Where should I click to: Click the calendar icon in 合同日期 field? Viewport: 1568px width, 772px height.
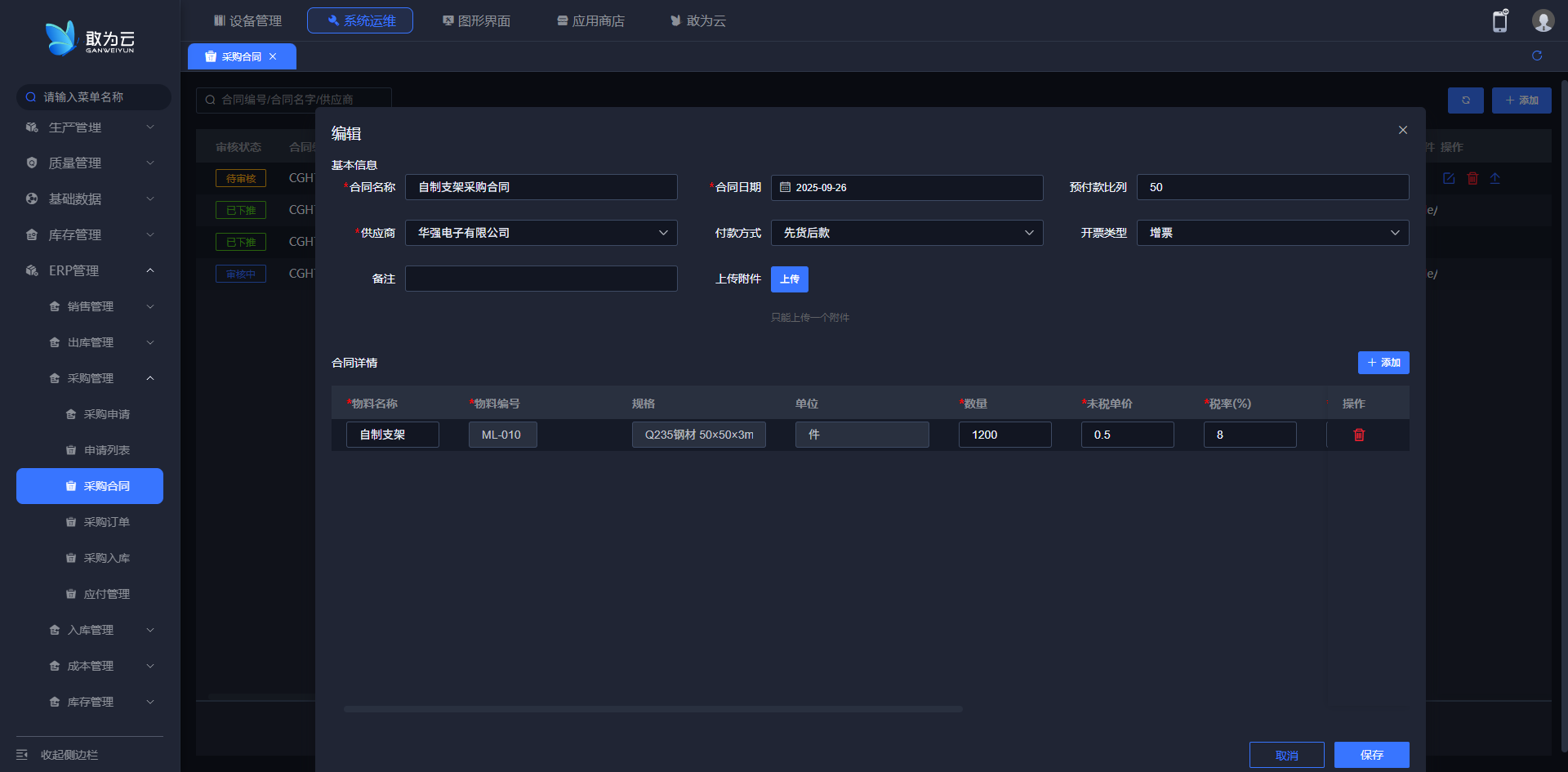[x=785, y=187]
